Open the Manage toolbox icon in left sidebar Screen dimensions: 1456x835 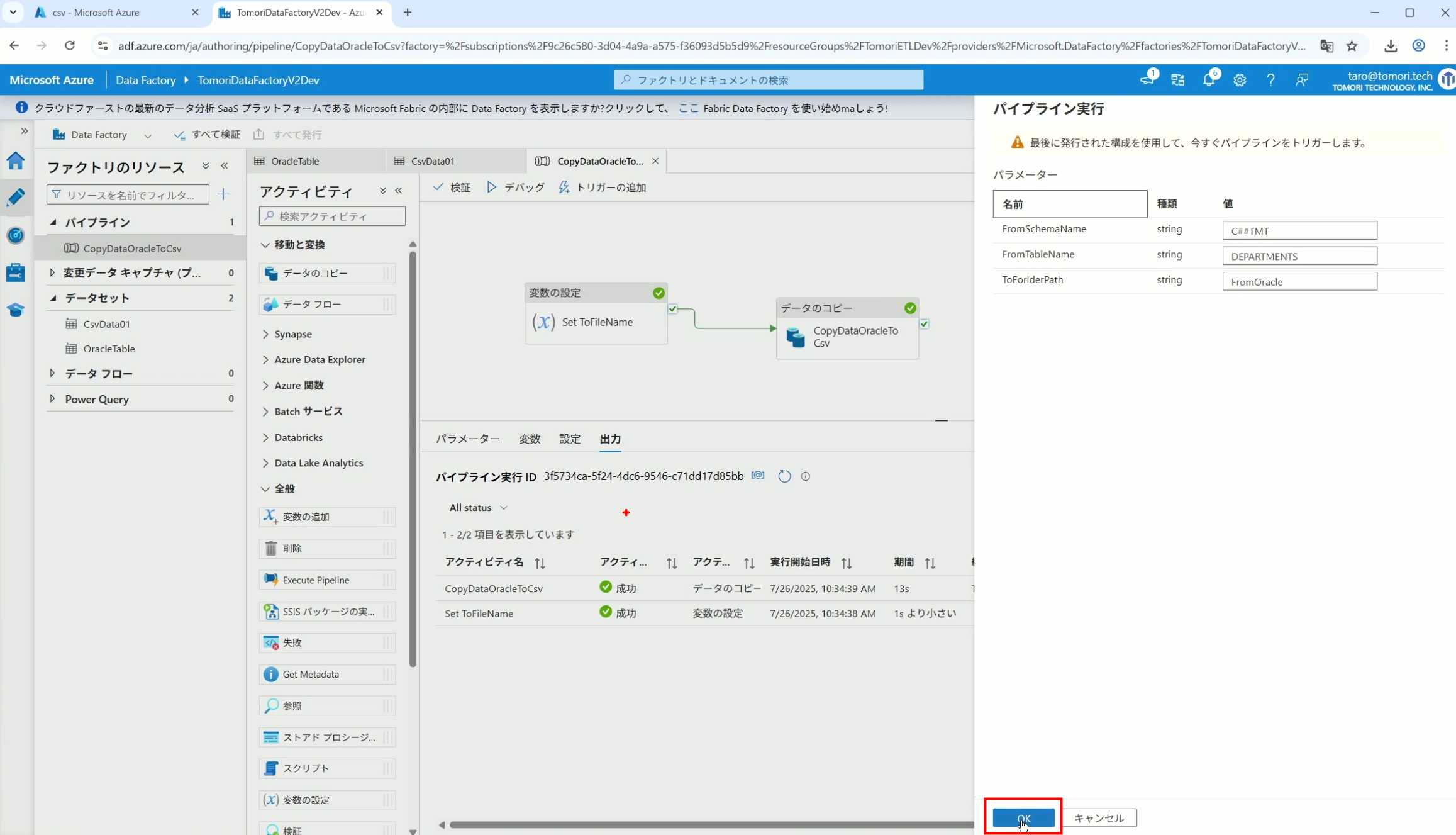pos(16,272)
